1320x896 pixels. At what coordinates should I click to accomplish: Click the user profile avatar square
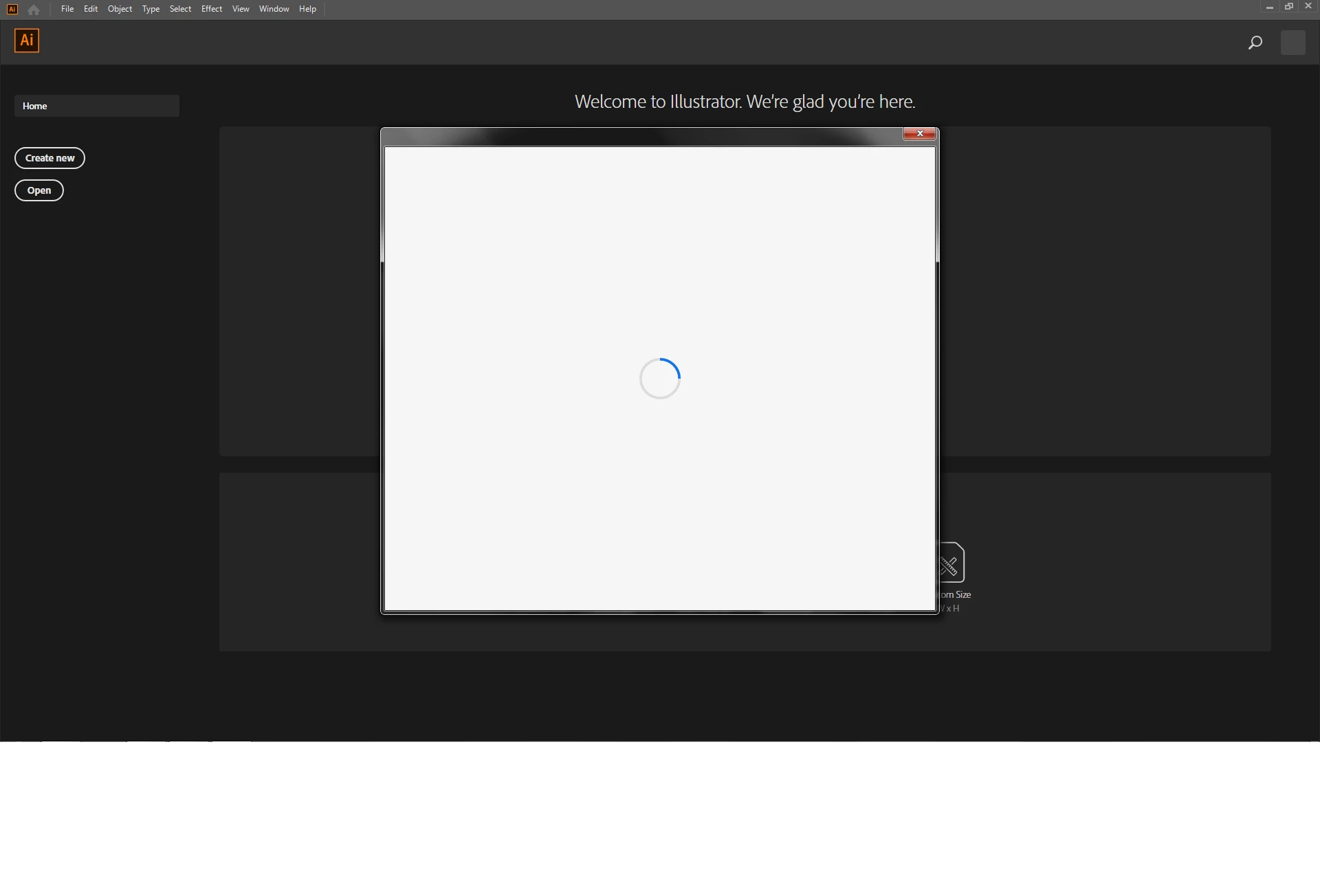[x=1292, y=43]
